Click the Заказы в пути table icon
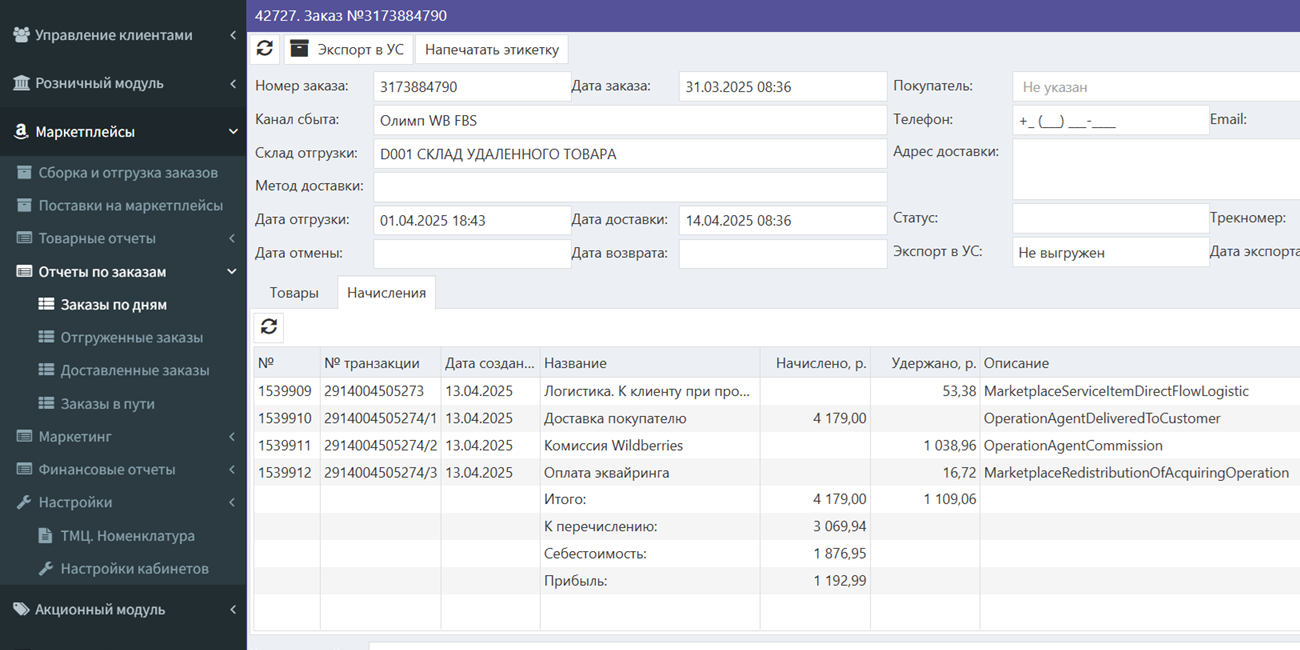Screen dimensions: 1300x650 pyautogui.click(x=46, y=403)
